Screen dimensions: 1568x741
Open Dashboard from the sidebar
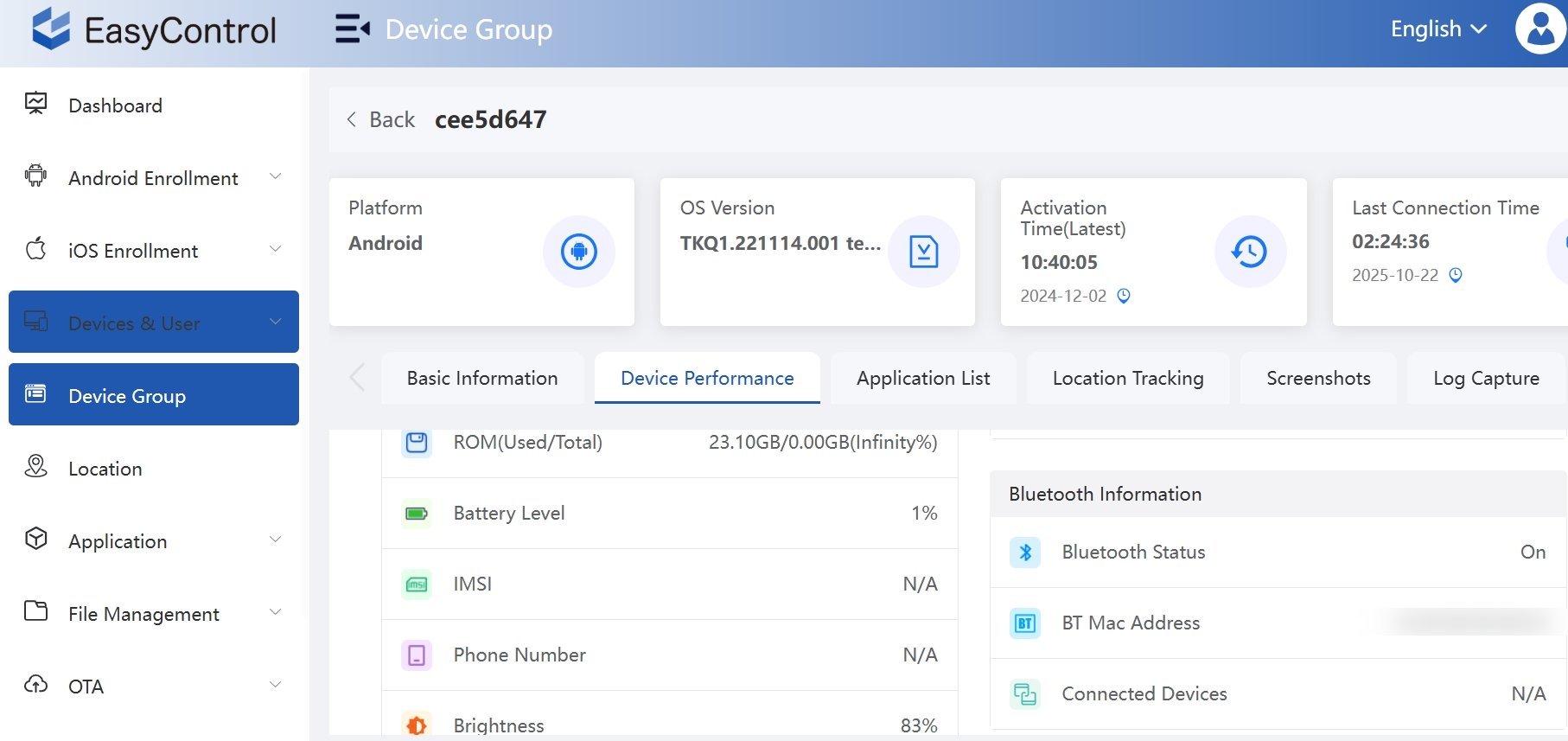[x=115, y=105]
